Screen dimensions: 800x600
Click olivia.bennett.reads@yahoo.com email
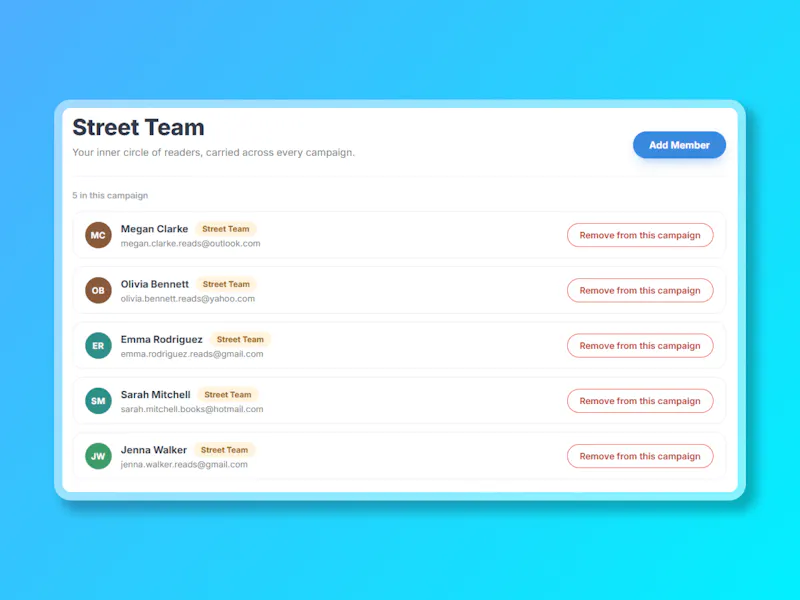(x=188, y=298)
